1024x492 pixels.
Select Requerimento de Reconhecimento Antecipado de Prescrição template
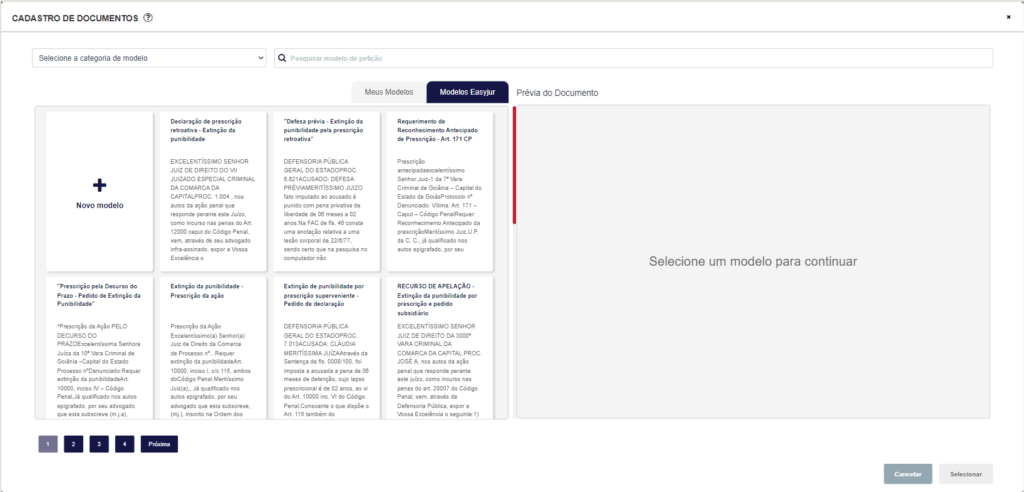tap(440, 191)
